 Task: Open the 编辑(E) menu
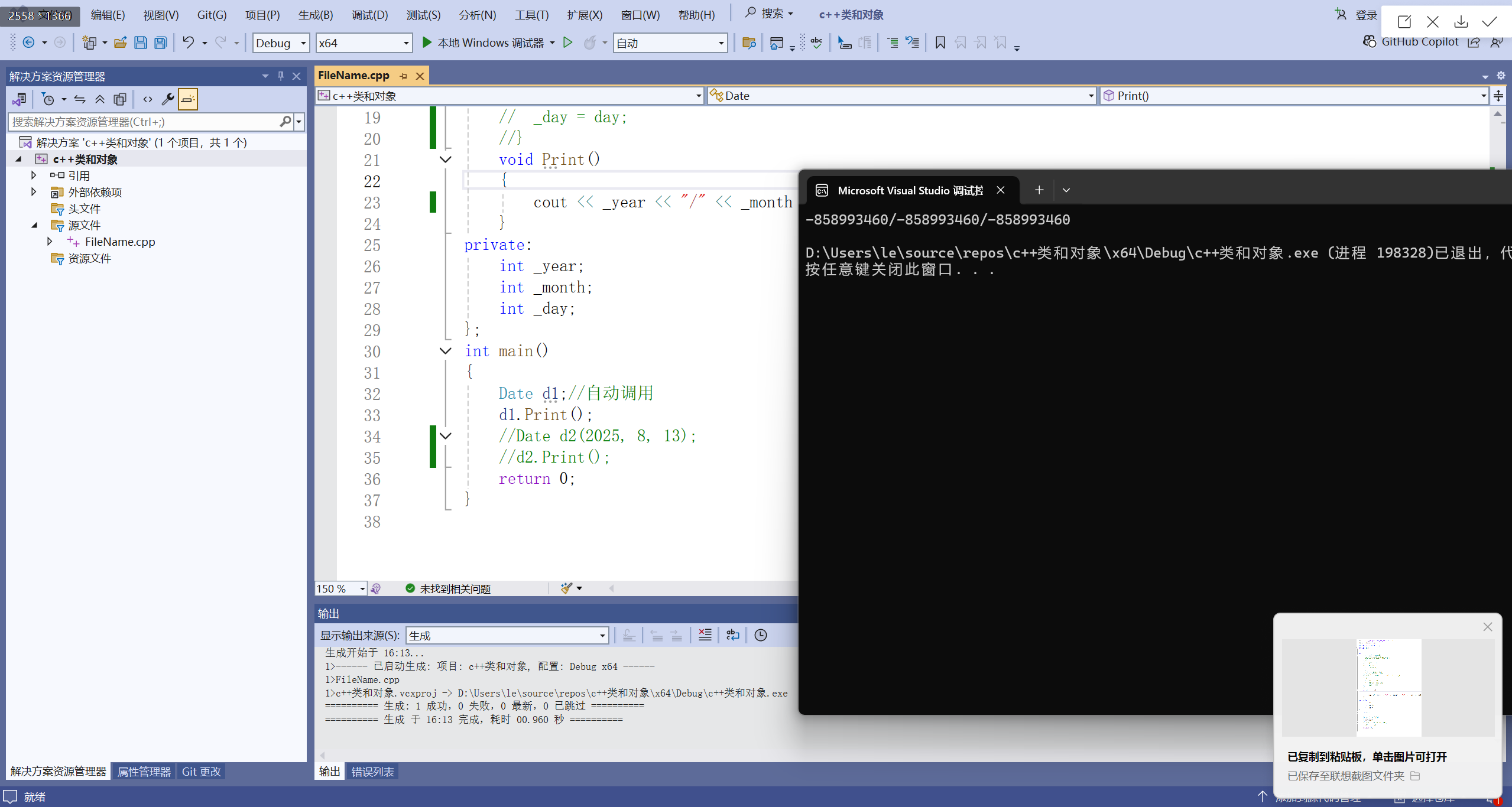(x=108, y=15)
